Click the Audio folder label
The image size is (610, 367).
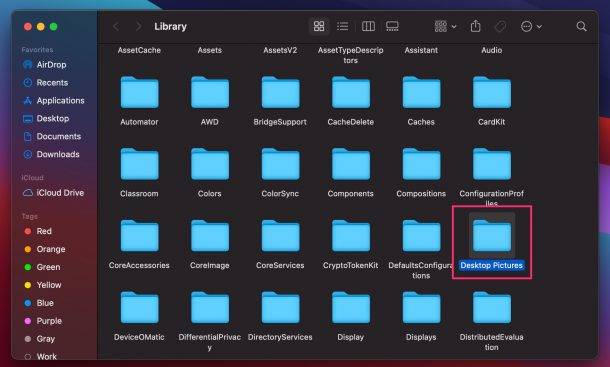click(491, 50)
